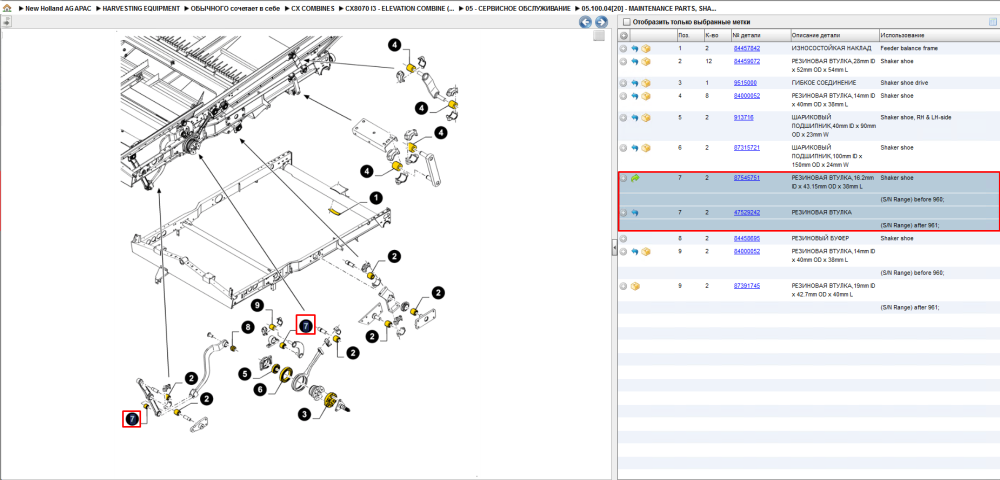
Task: Click round add icon for part 87391745
Action: pos(624,286)
